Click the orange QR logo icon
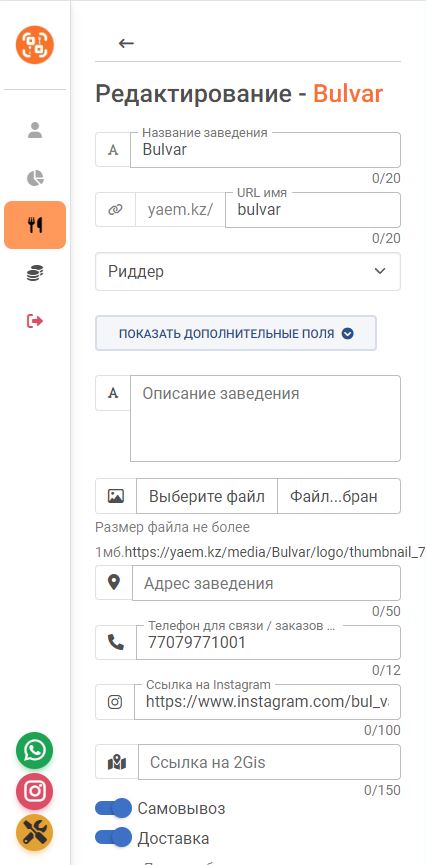This screenshot has width=426, height=865. pyautogui.click(x=35, y=45)
